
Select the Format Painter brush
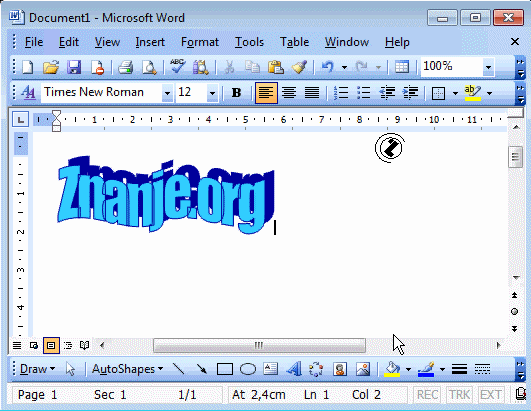(299, 67)
